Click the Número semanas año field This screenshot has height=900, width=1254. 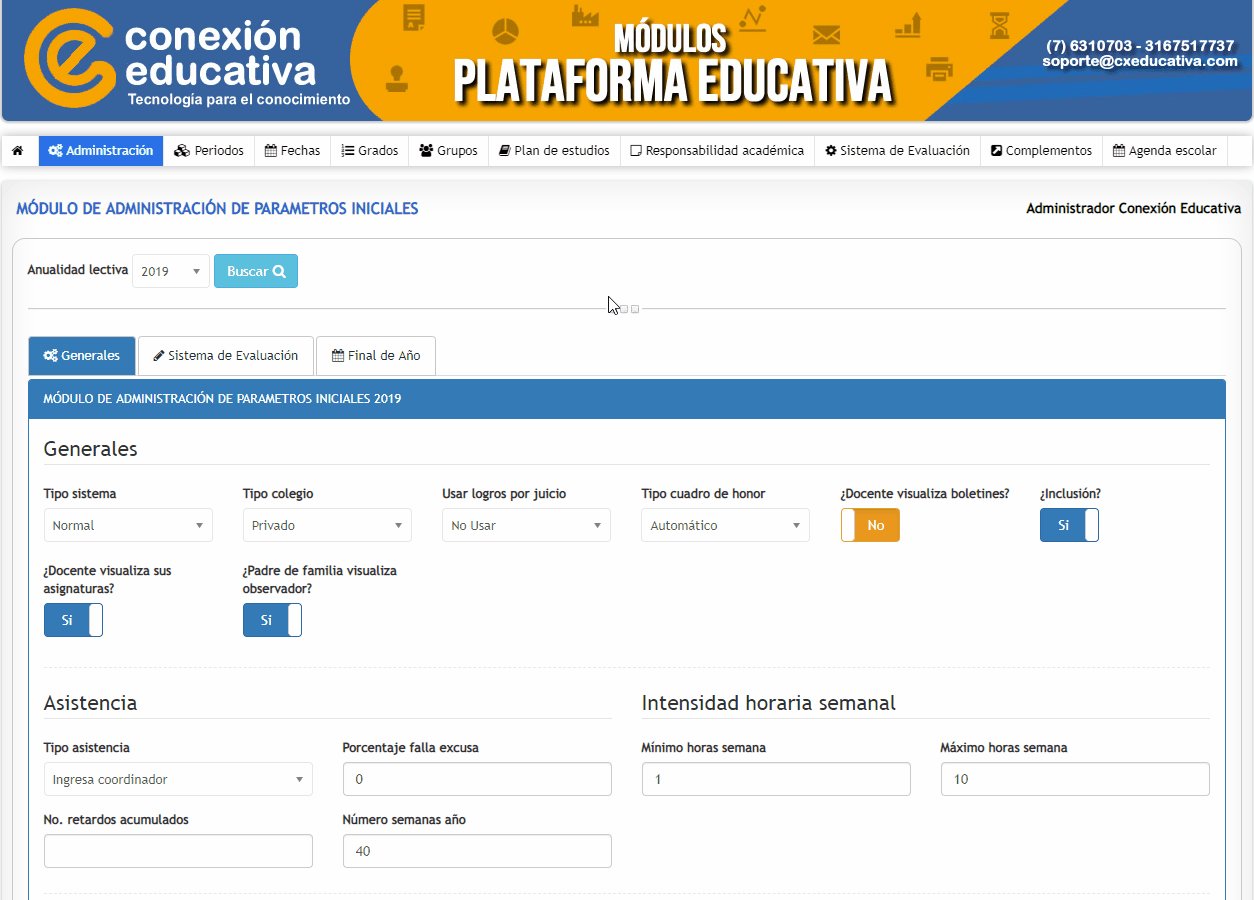coord(477,851)
